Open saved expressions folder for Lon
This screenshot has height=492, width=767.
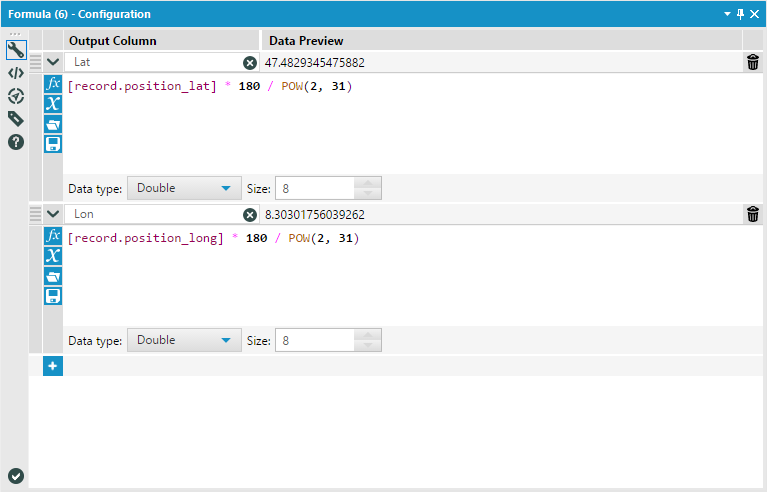point(53,276)
